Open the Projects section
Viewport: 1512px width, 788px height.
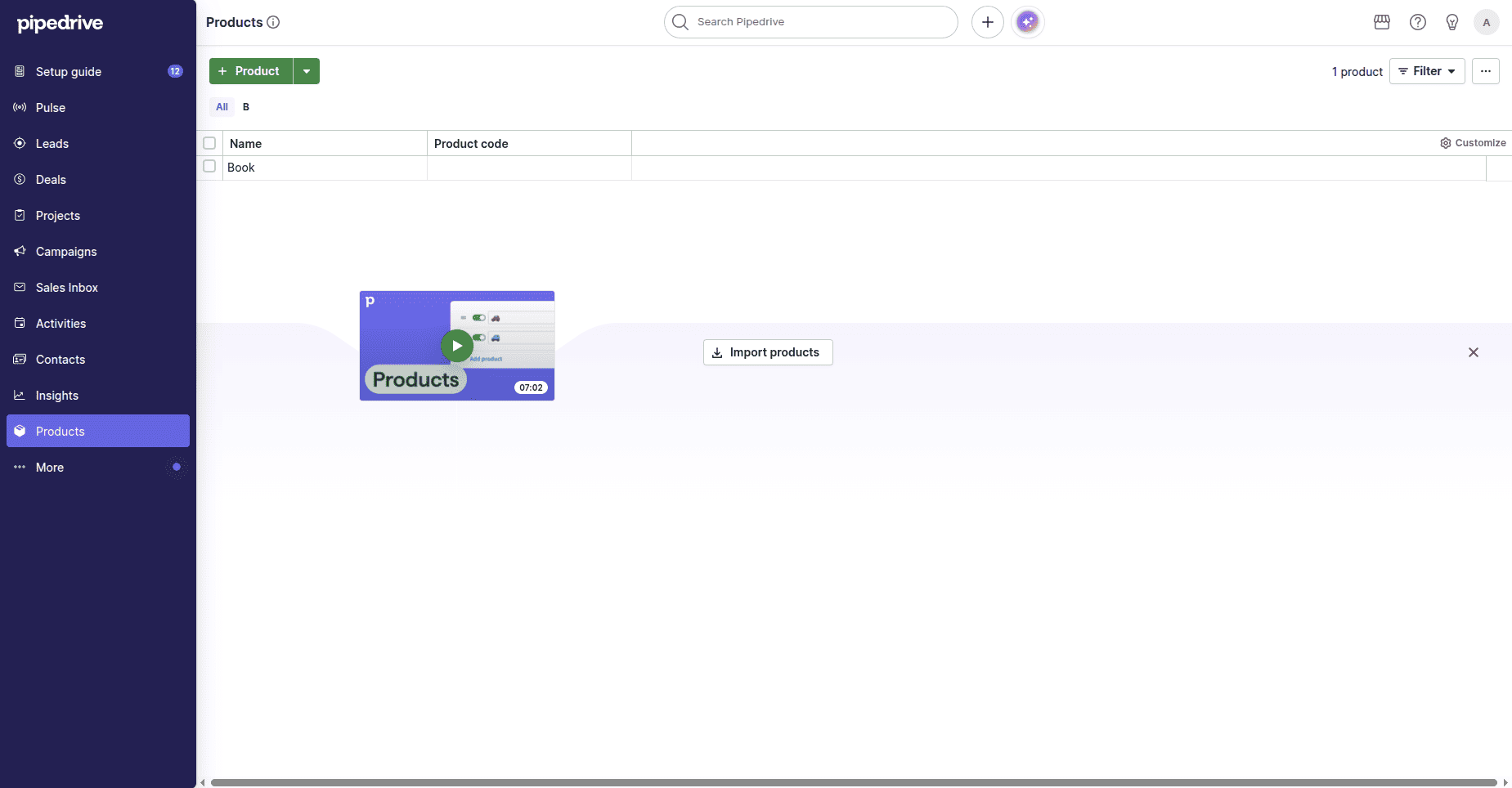point(98,215)
